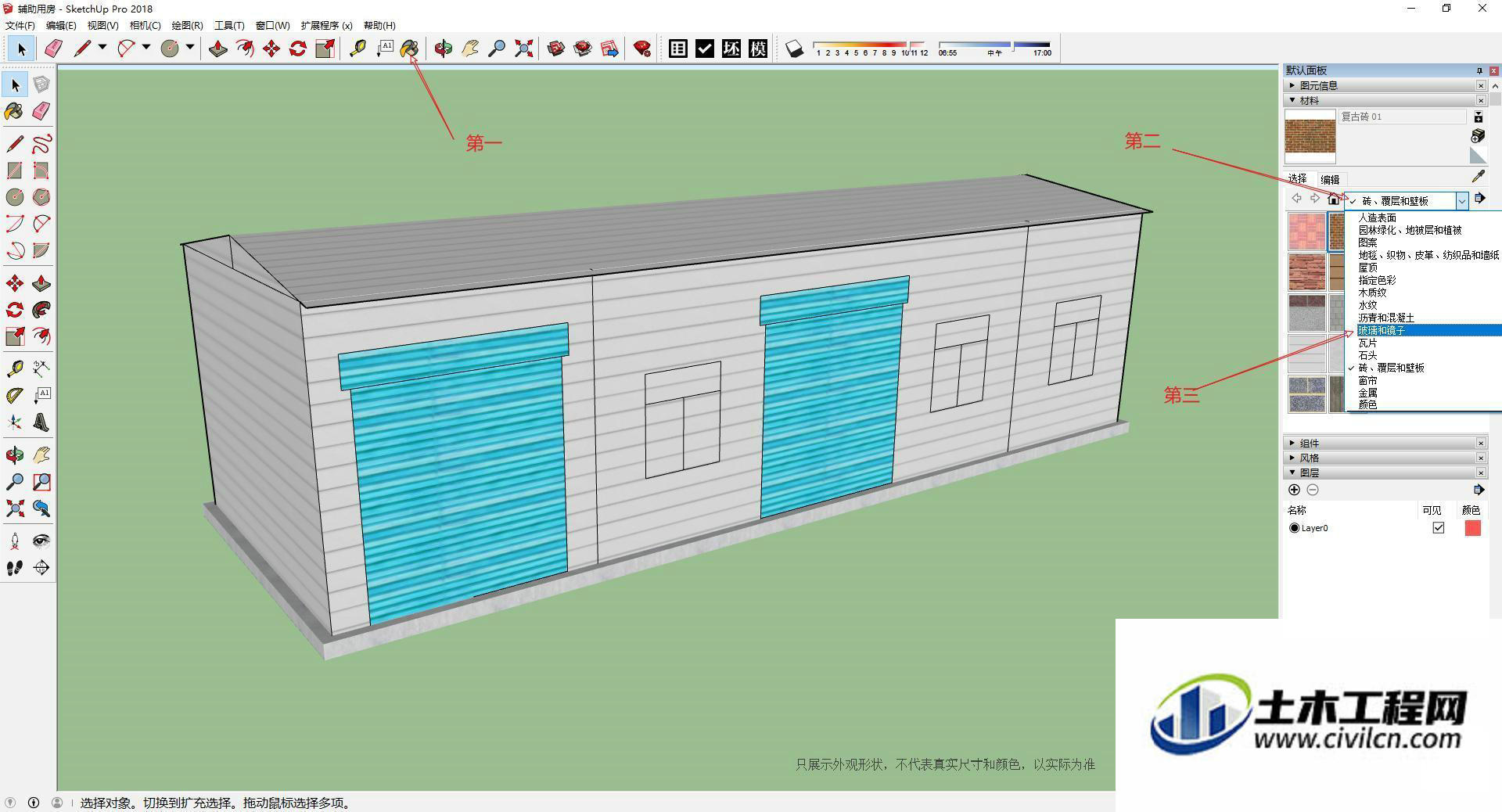Screen dimensions: 1502x812
Task: Pick the Sample Paint eyedropper icon
Action: pyautogui.click(x=1478, y=177)
